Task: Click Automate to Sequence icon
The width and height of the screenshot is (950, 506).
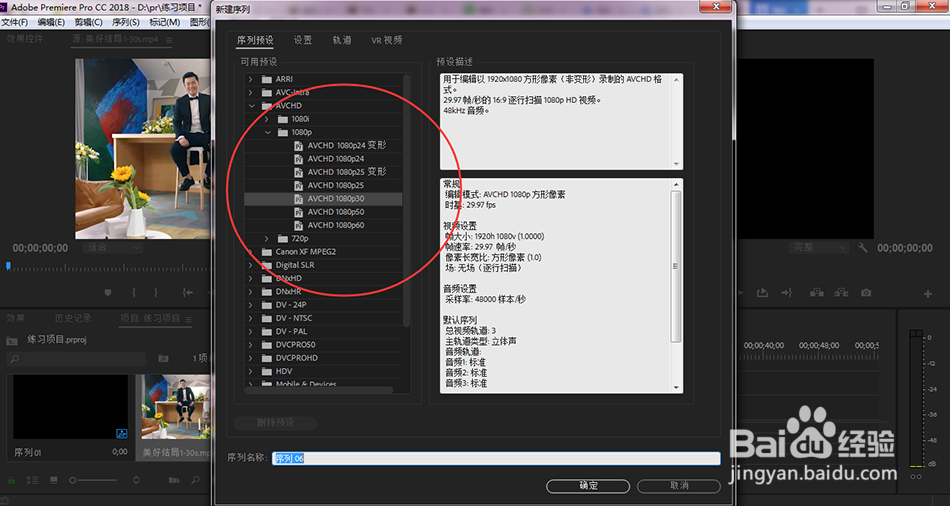Action: click(x=174, y=480)
